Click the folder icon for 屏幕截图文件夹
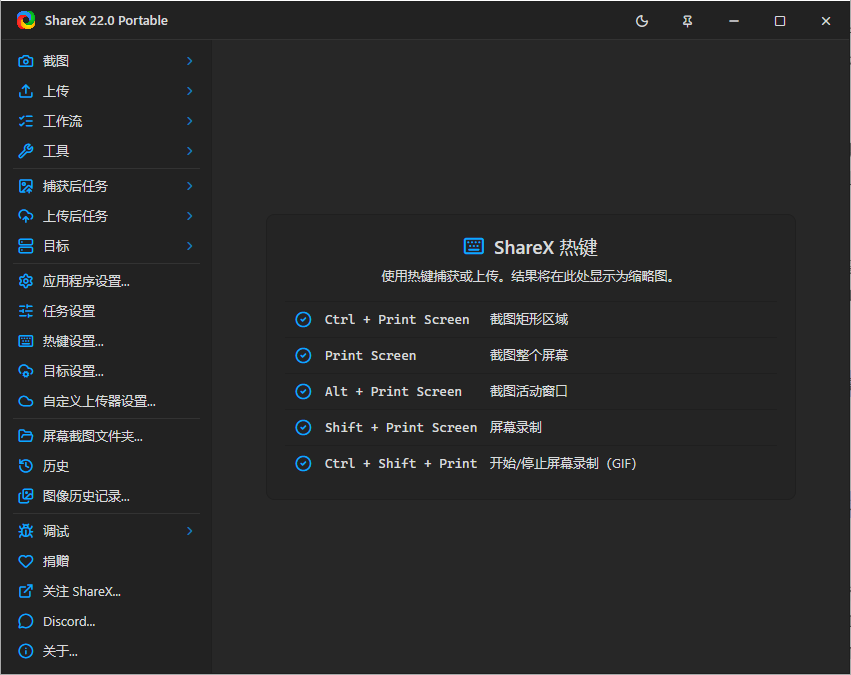 26,436
